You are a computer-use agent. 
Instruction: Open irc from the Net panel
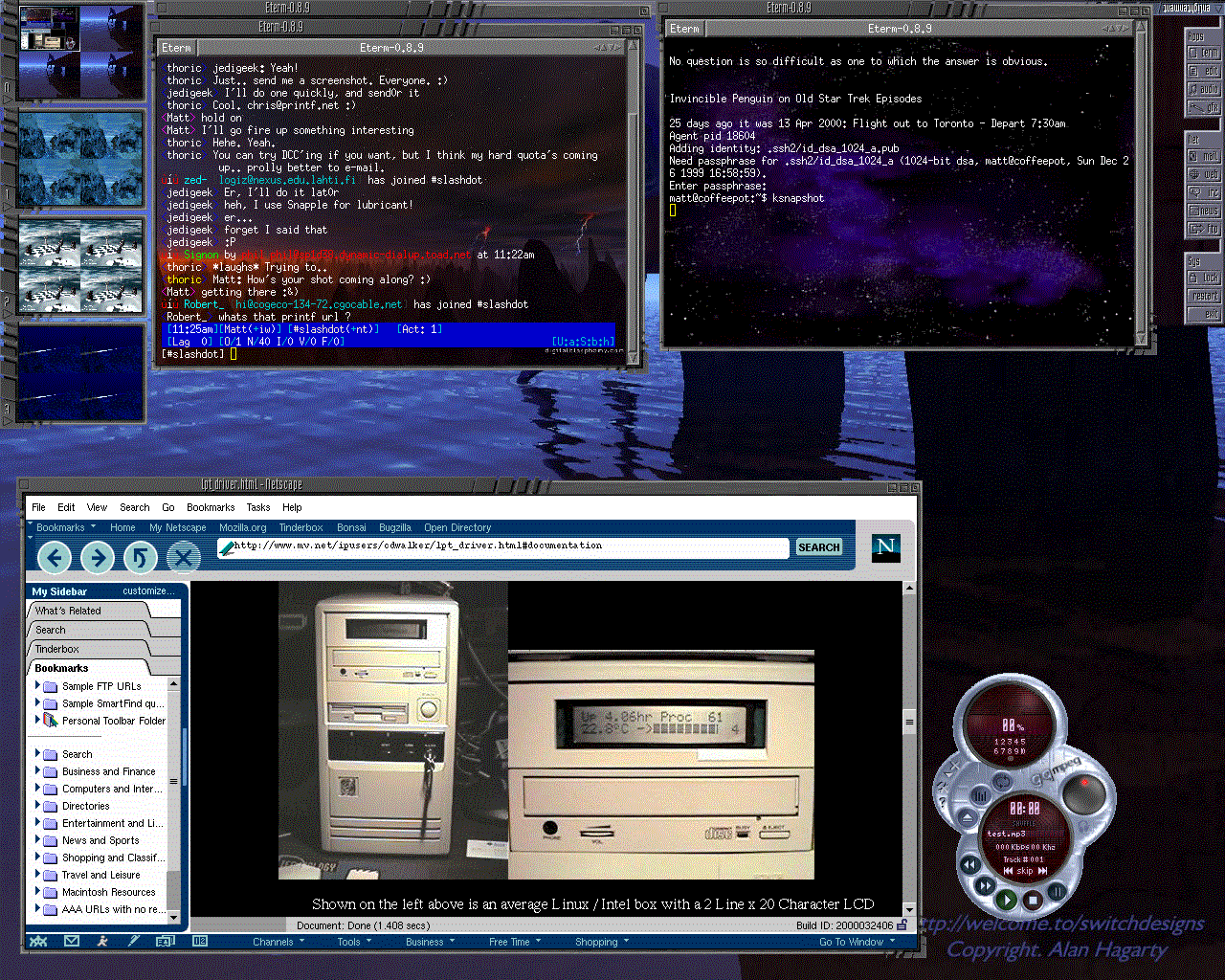pos(1204,192)
